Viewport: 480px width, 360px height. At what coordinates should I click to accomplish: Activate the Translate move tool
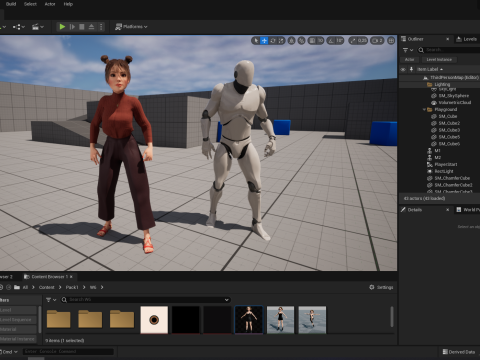264,41
